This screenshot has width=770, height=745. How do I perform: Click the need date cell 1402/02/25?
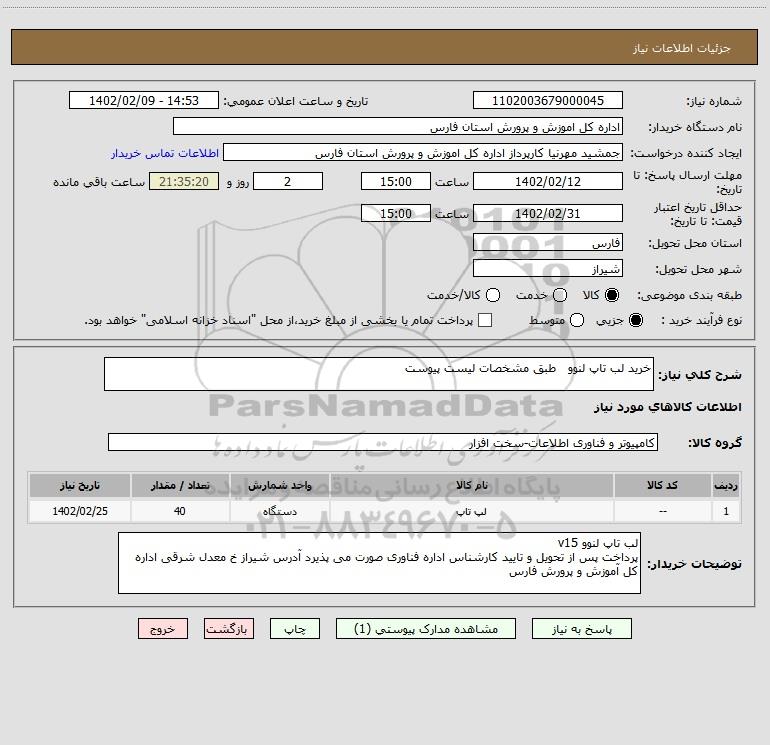80,511
